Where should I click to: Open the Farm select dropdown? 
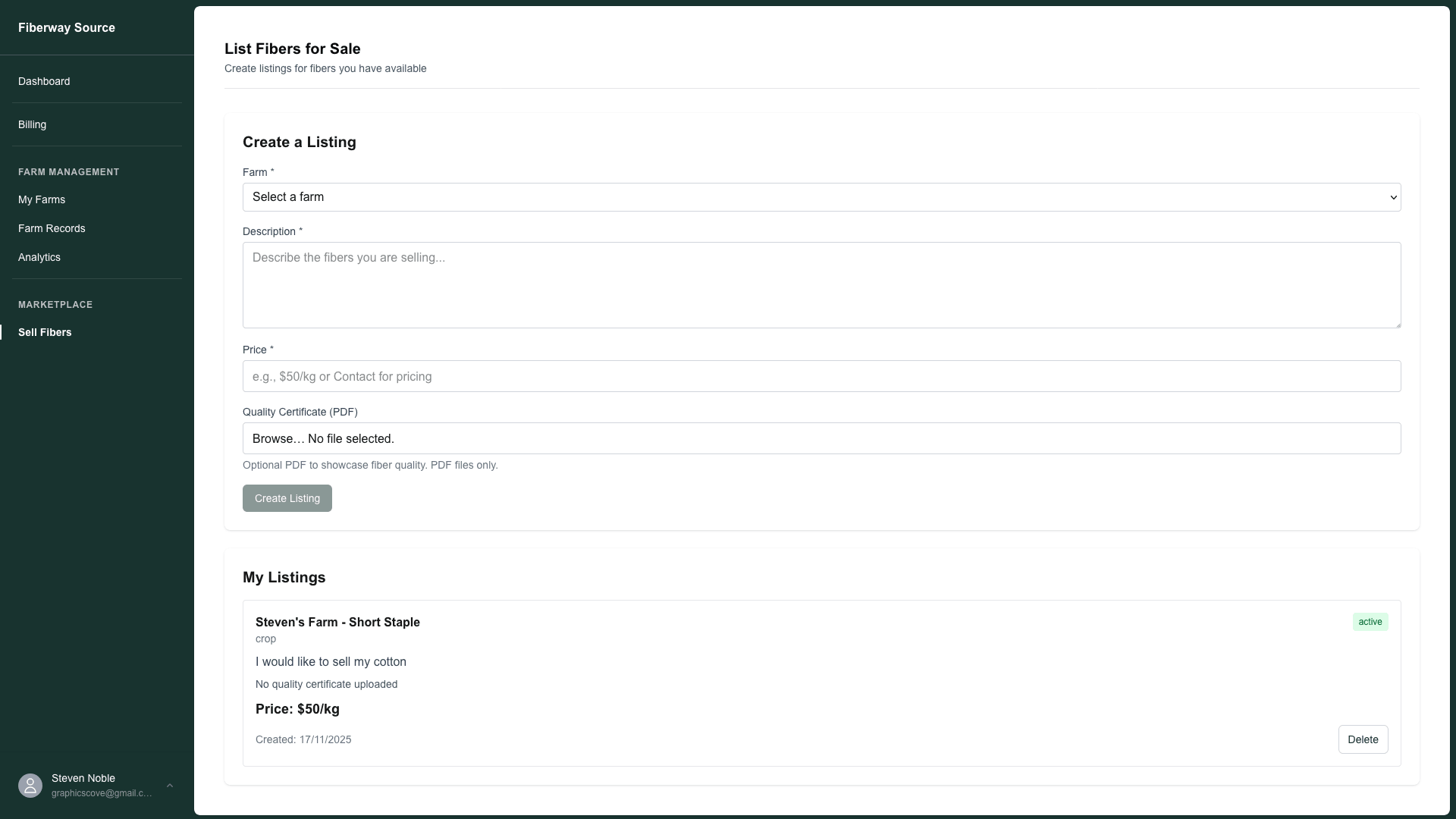[821, 197]
